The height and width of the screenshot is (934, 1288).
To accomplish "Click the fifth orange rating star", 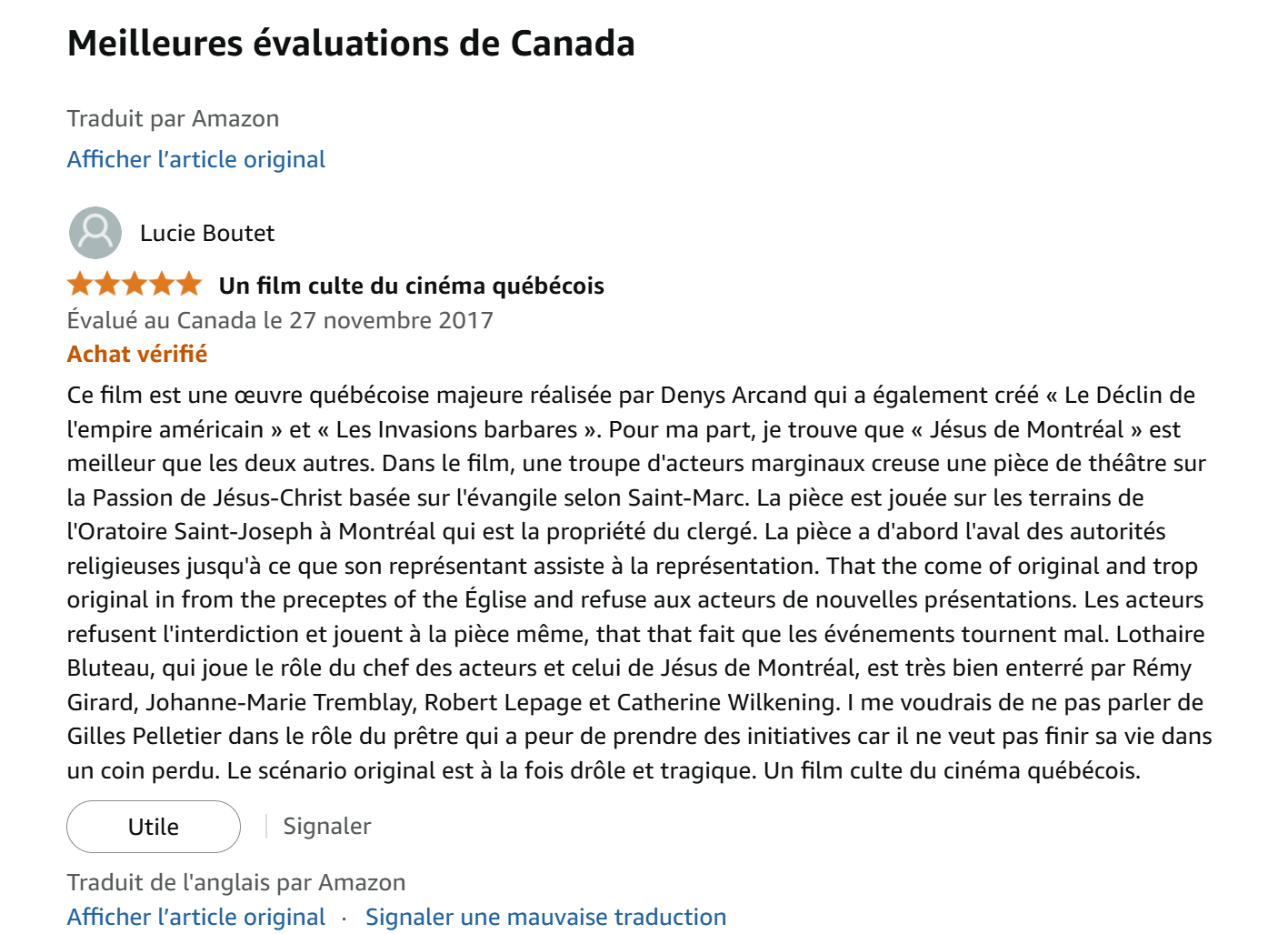I will click(189, 285).
